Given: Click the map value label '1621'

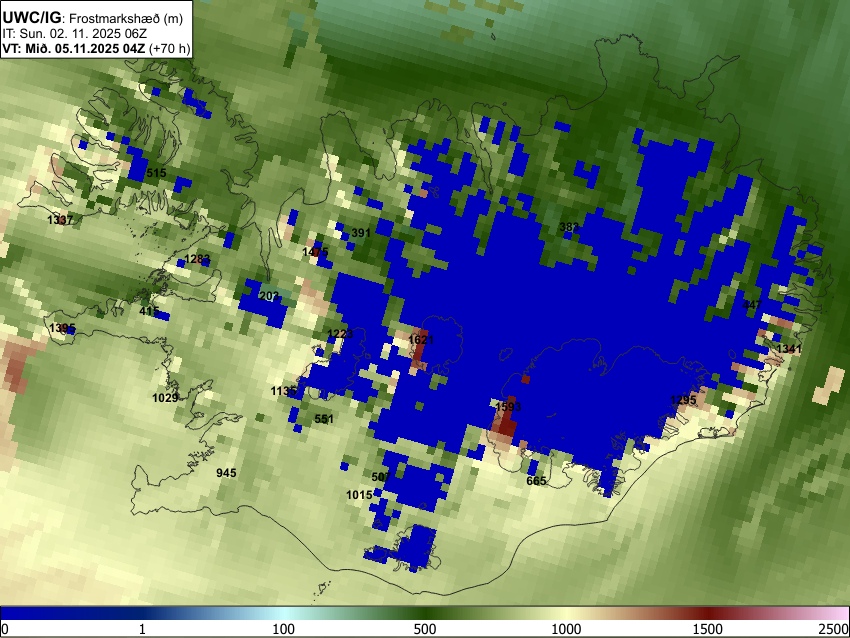Looking at the screenshot, I should pos(421,340).
